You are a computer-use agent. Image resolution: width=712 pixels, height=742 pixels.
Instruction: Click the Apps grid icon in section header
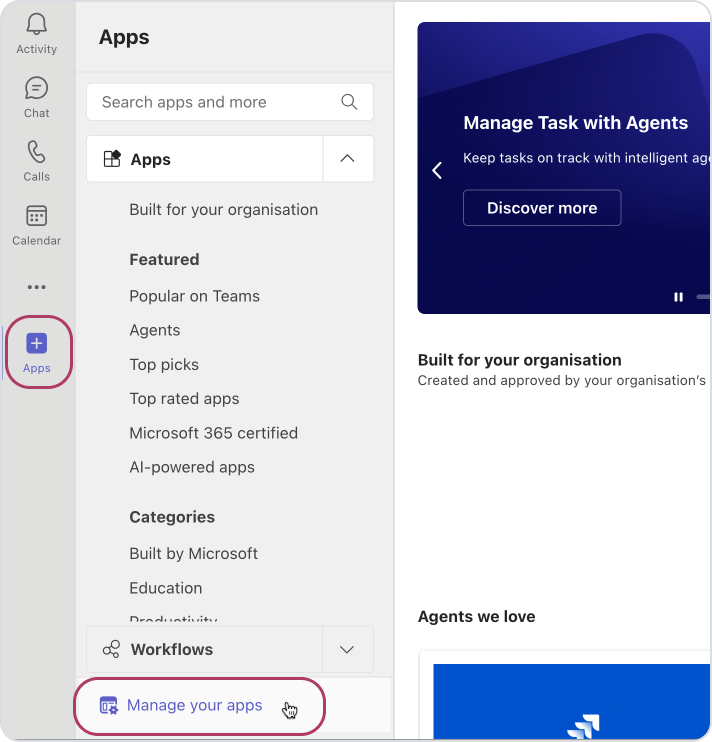pos(112,159)
